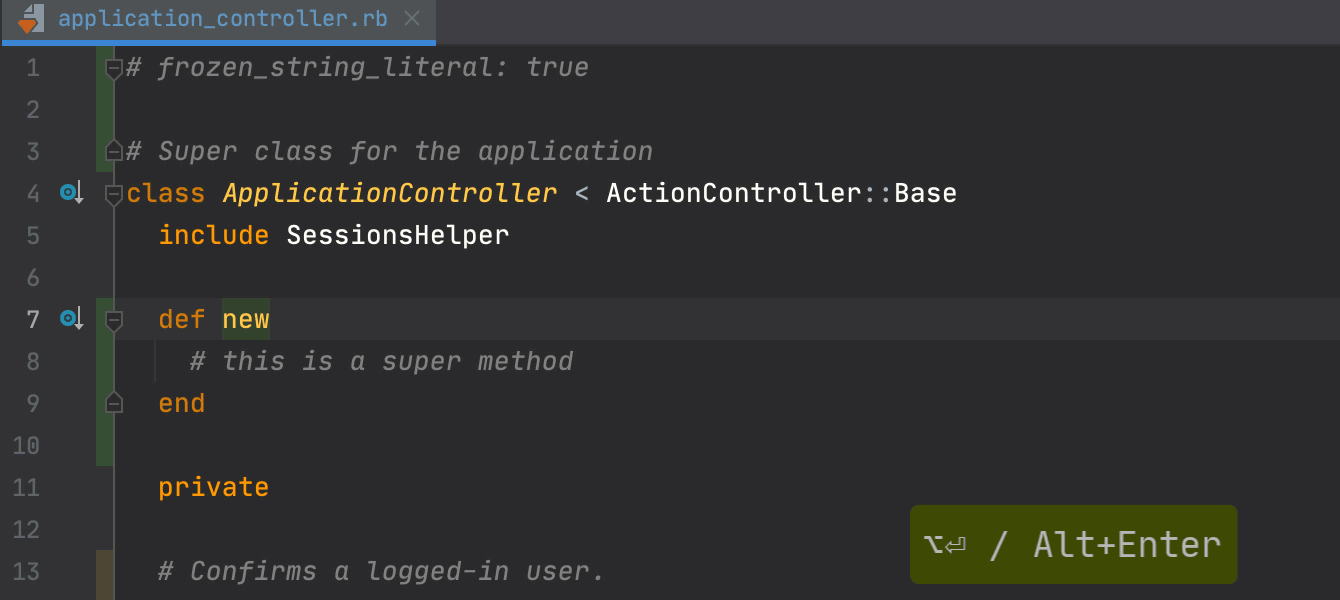Fold the ApplicationController class block
The height and width of the screenshot is (600, 1340).
(x=114, y=194)
